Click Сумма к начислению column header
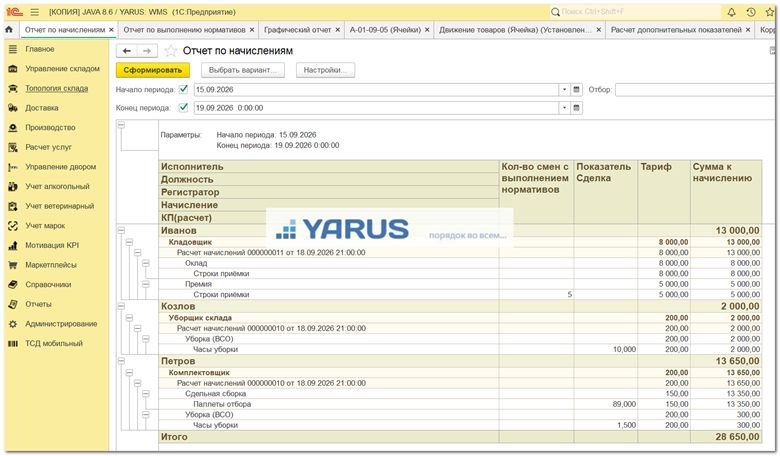 pos(726,192)
